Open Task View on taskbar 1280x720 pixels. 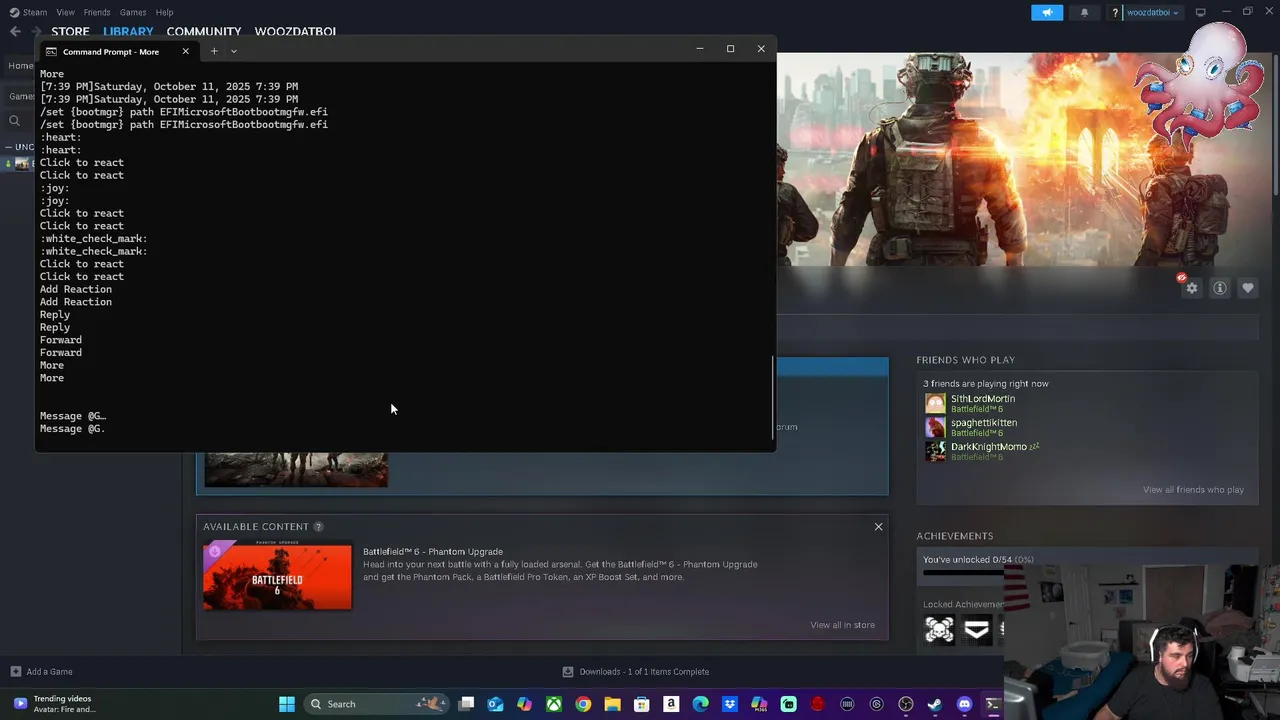(x=466, y=704)
